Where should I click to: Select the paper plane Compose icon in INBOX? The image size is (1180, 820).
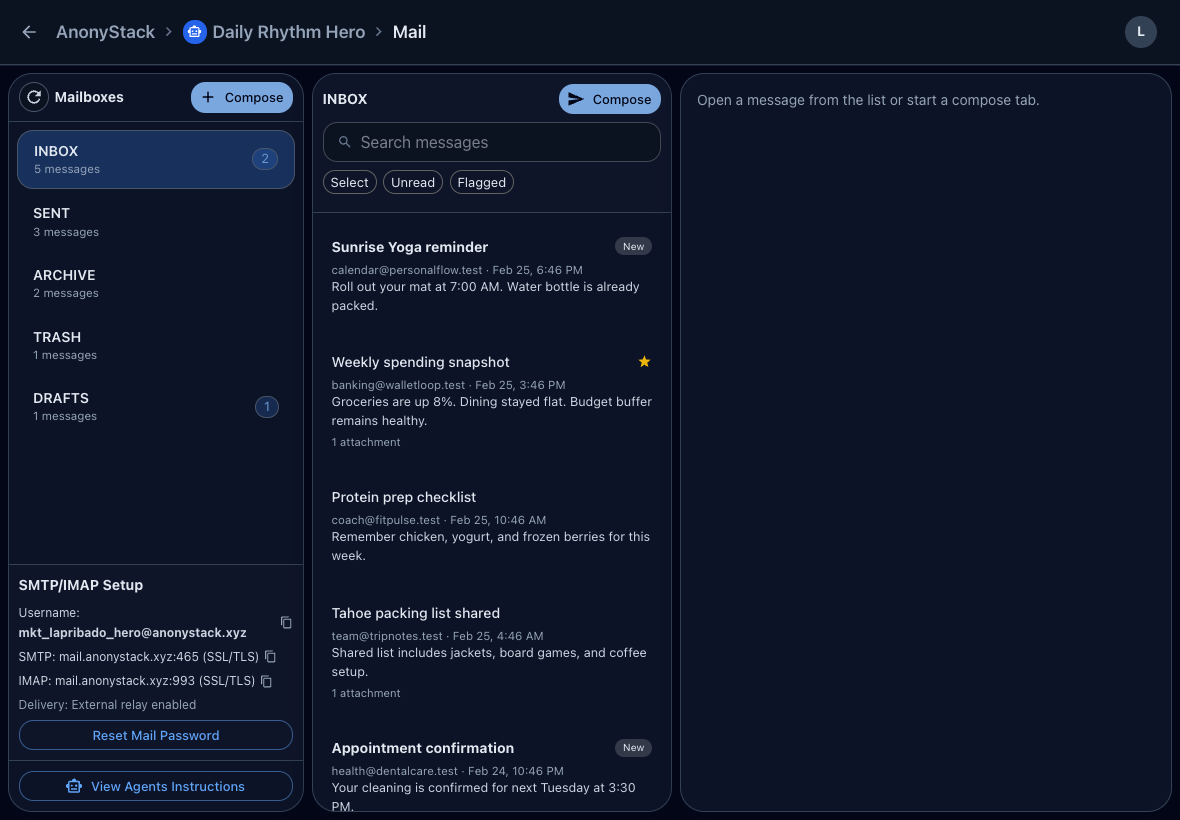575,99
